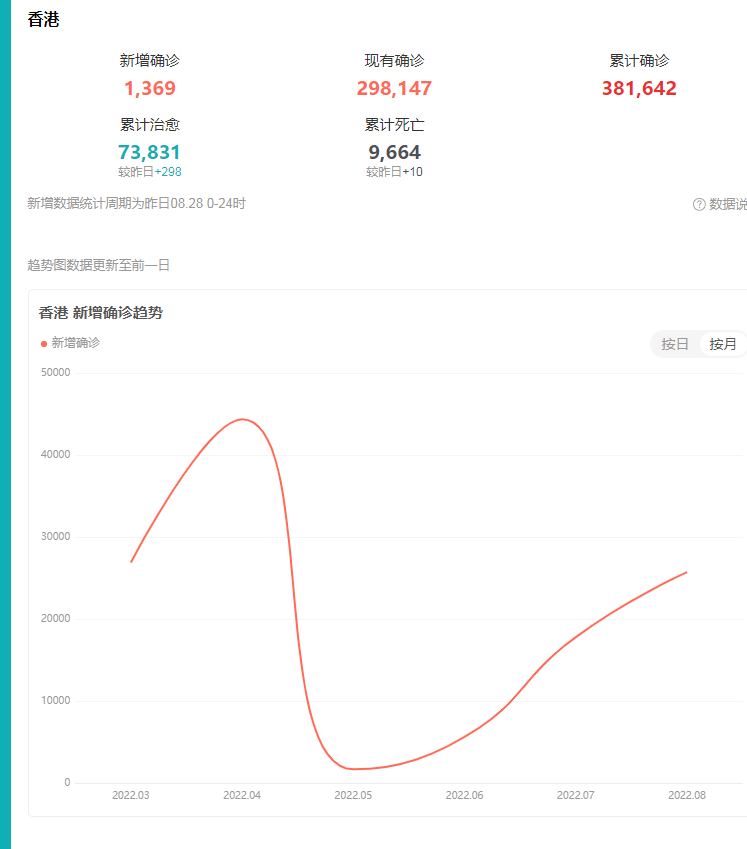Click the 数据说明 link text
The image size is (747, 849).
click(x=728, y=204)
